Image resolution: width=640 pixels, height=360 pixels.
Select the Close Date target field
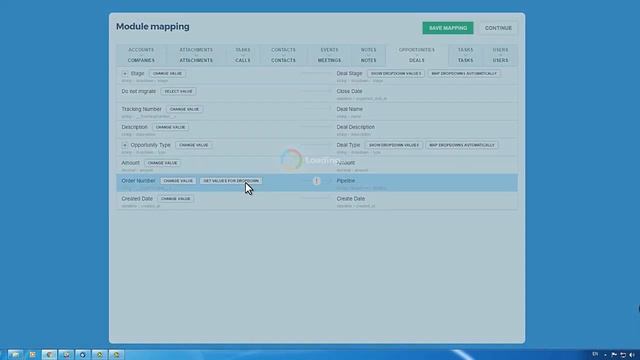[x=349, y=91]
